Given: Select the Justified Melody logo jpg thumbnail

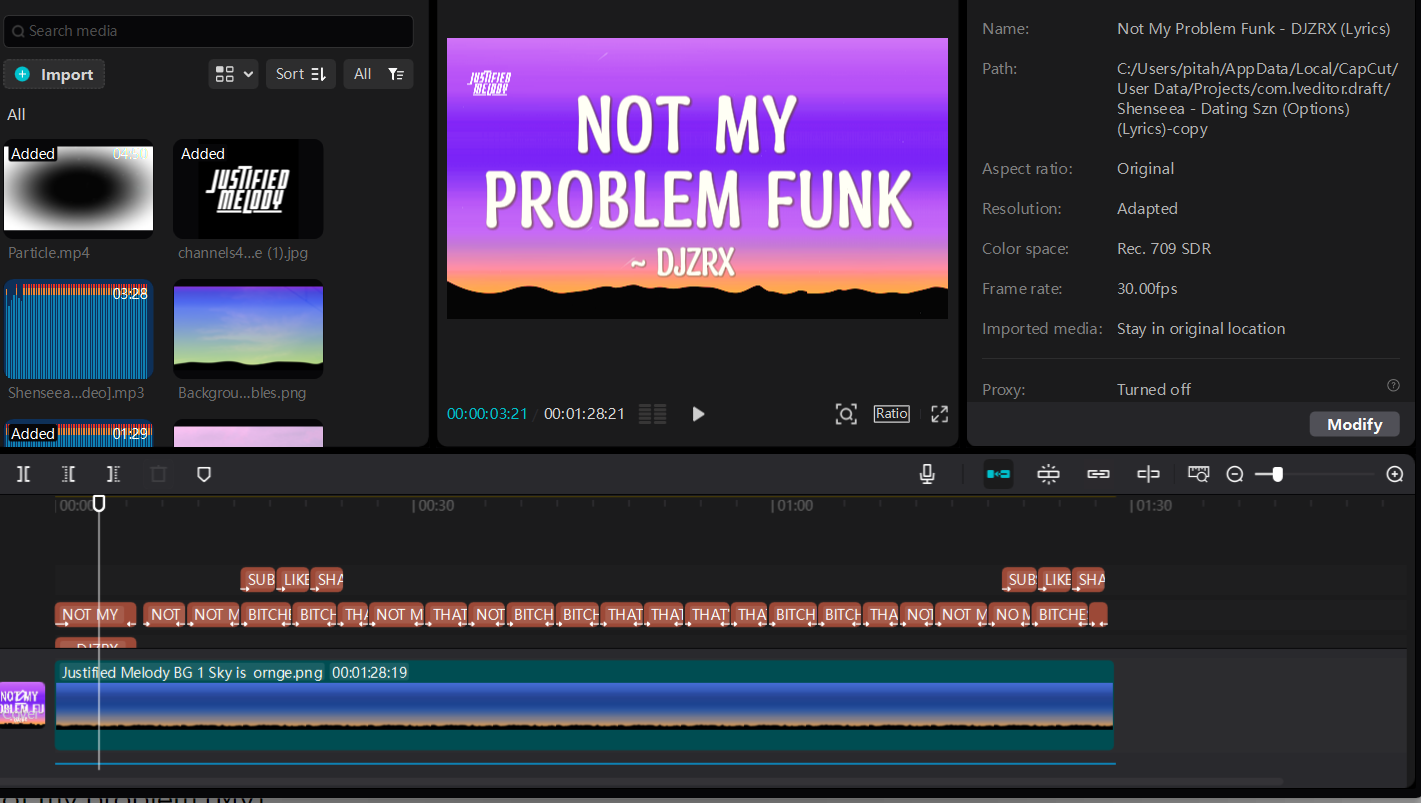Looking at the screenshot, I should click(248, 188).
